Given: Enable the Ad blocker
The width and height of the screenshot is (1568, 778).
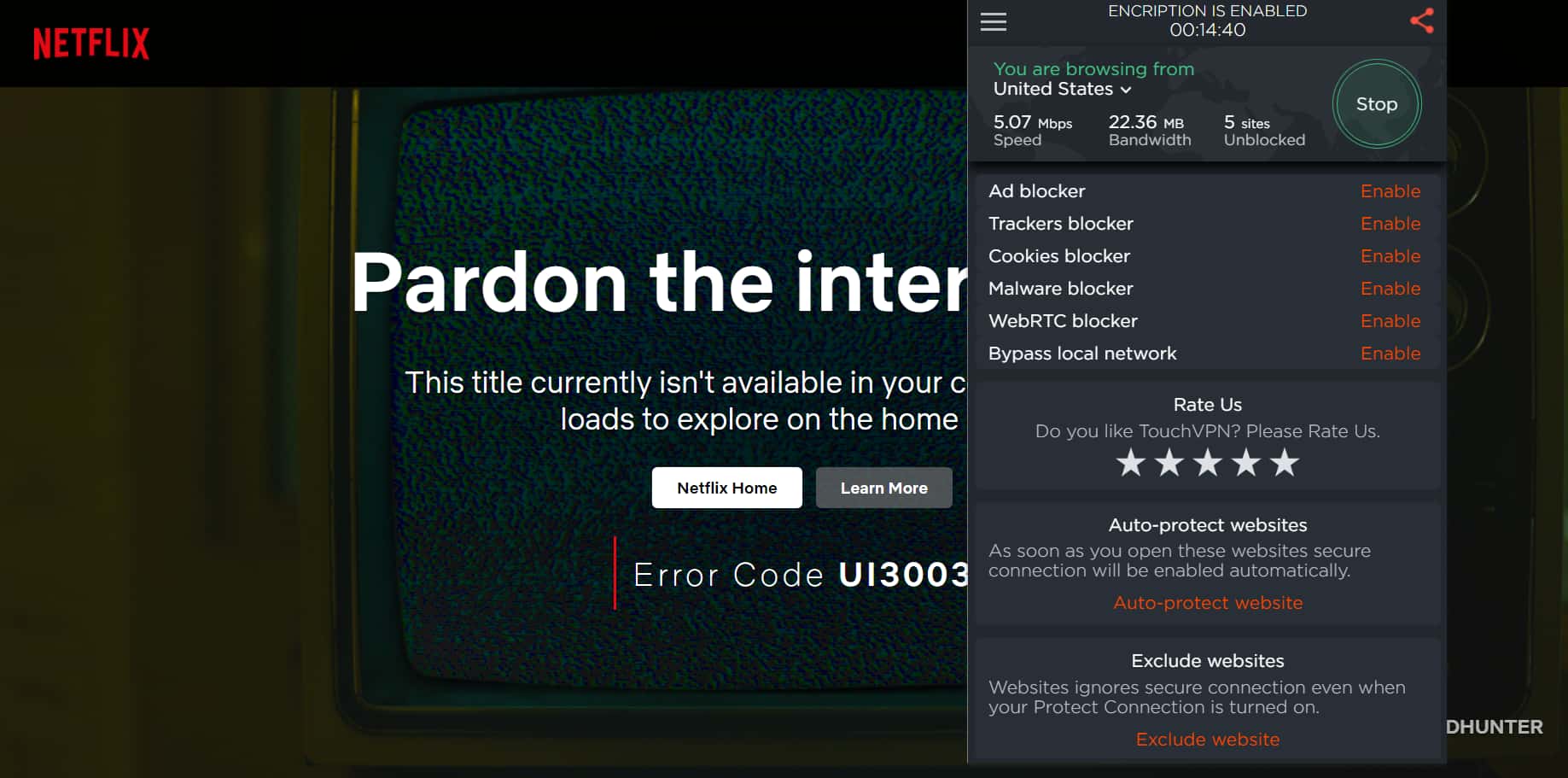Looking at the screenshot, I should (1390, 191).
